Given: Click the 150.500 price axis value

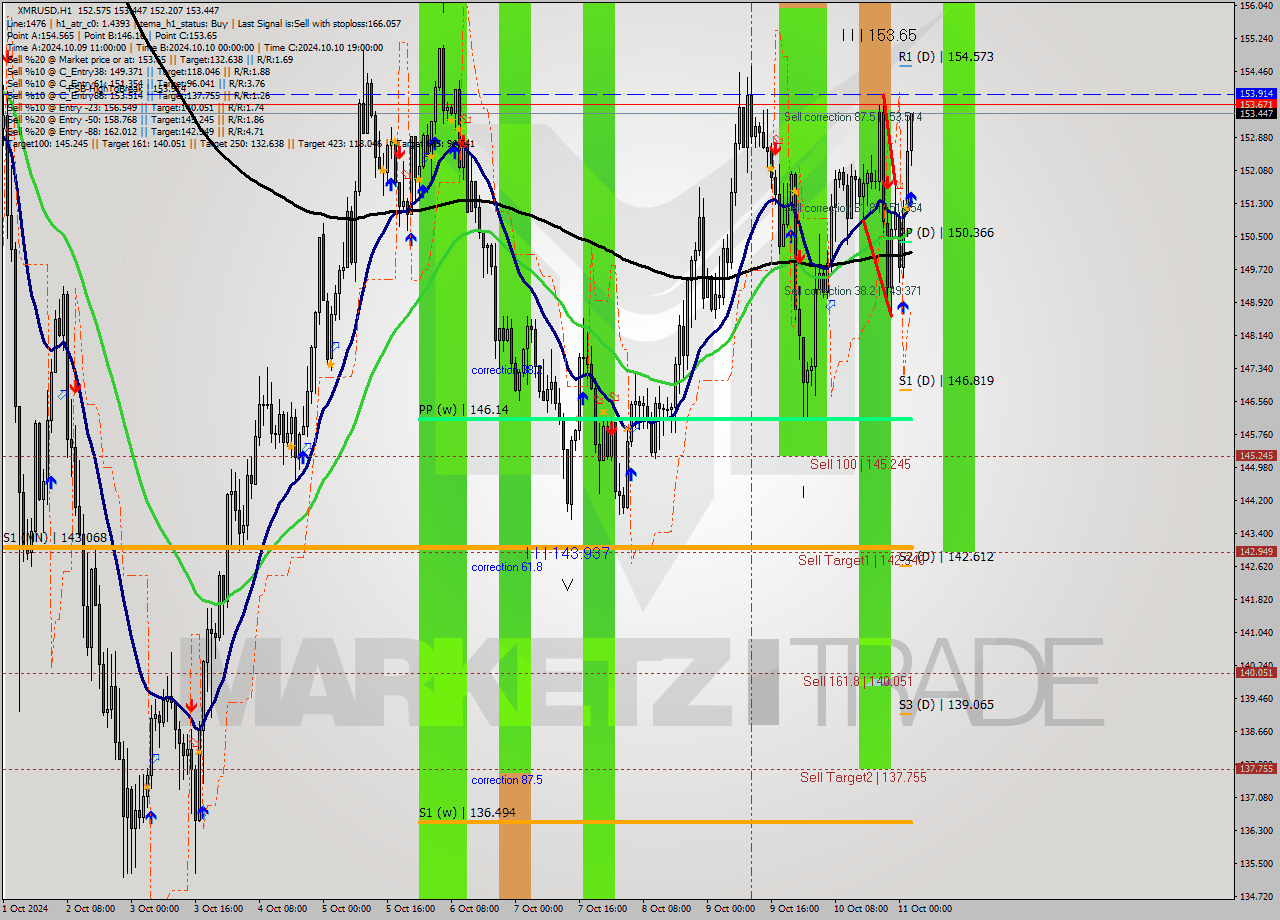Looking at the screenshot, I should (1256, 237).
